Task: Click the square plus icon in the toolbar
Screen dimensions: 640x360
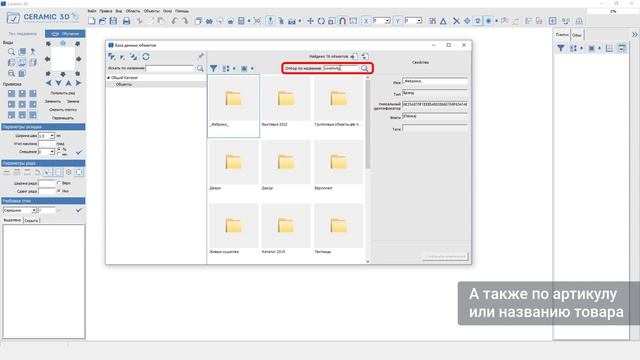Action: (x=552, y=20)
